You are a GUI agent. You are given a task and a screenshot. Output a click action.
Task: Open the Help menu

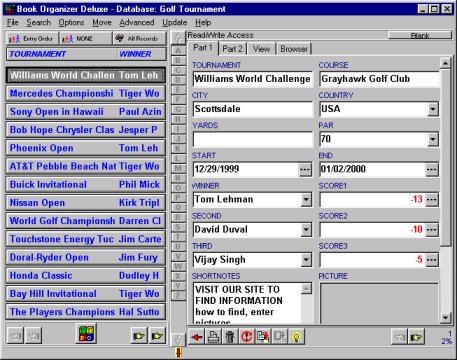(x=203, y=23)
